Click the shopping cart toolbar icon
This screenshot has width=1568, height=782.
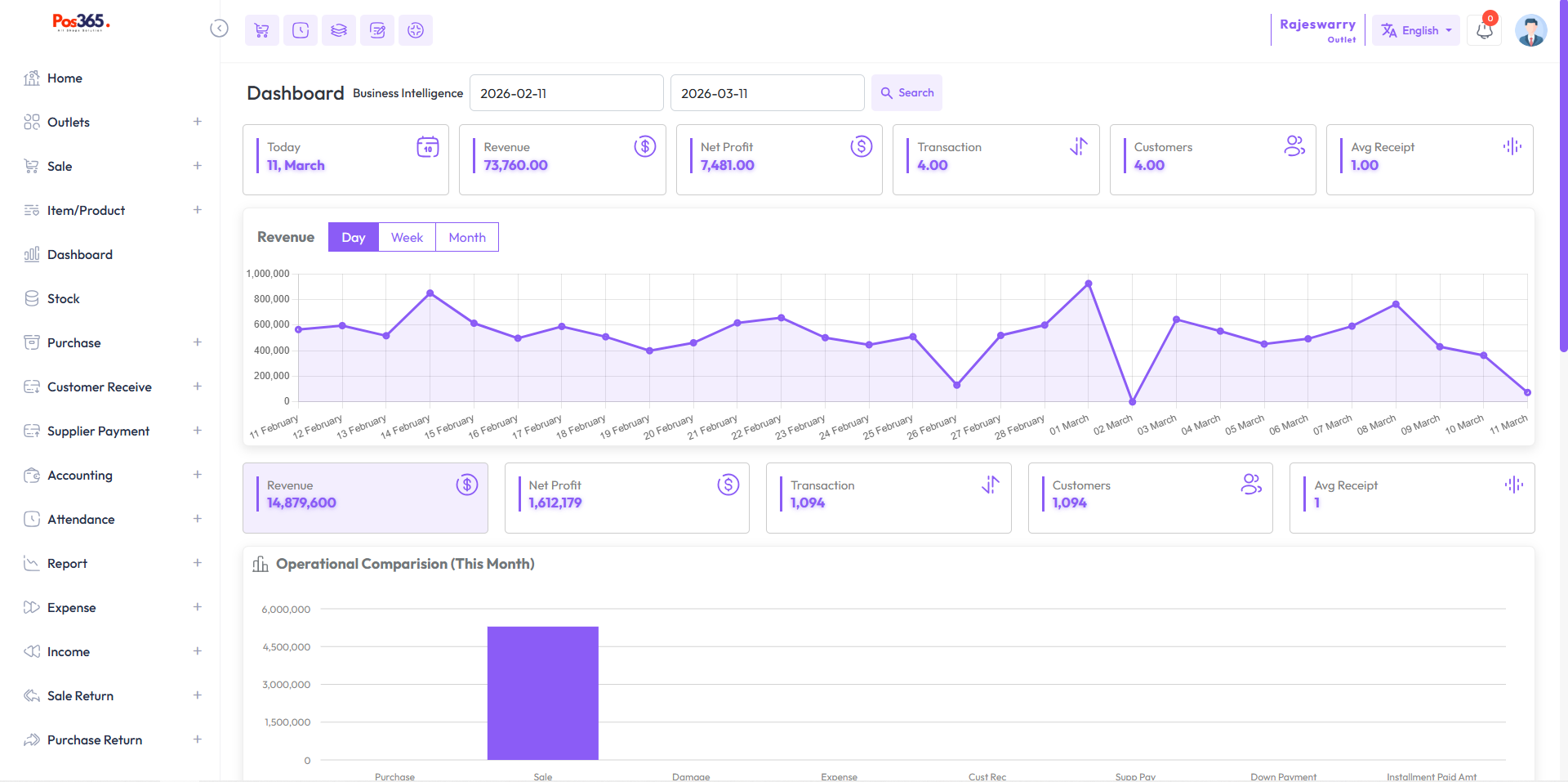click(x=261, y=30)
